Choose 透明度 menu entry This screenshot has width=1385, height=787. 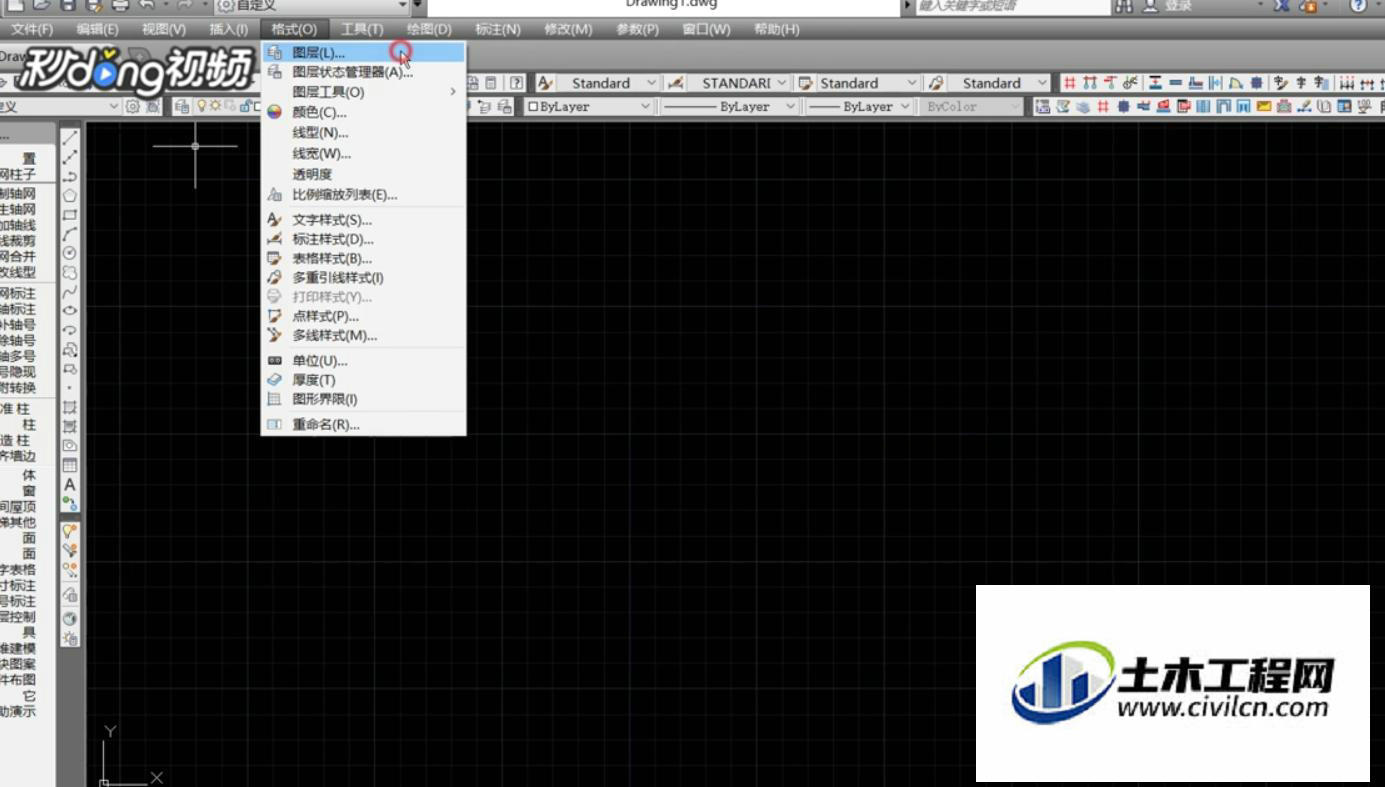pos(364,174)
